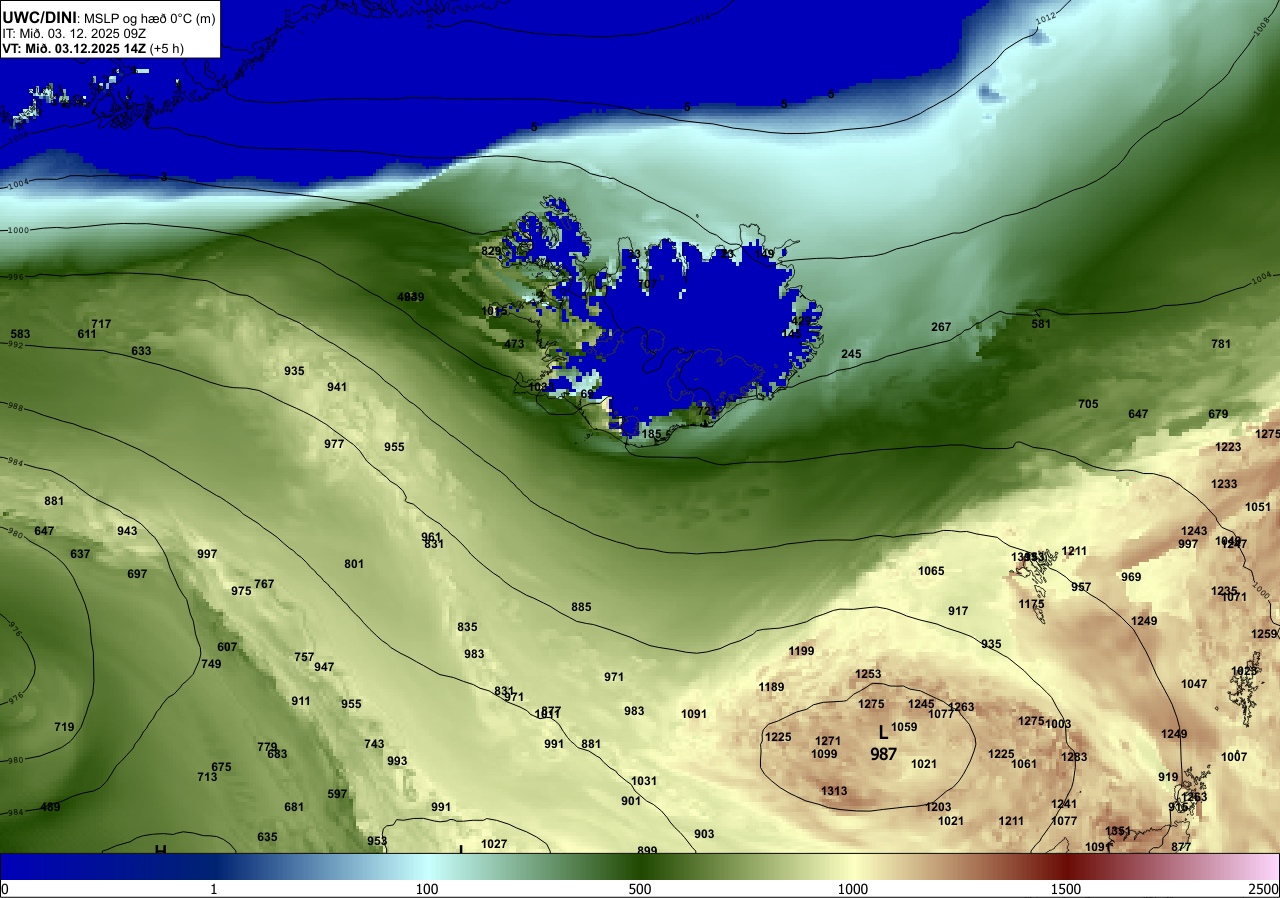Click the height value 245

tap(851, 354)
